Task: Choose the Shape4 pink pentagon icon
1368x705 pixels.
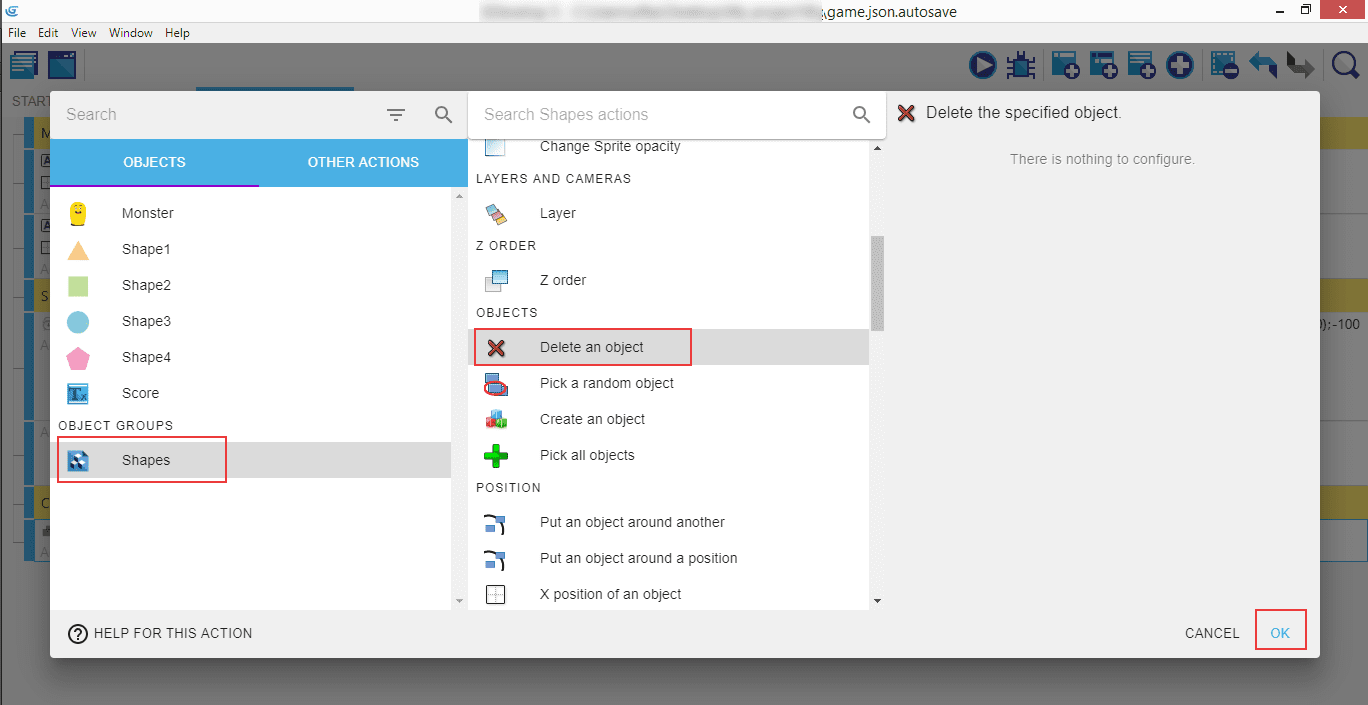Action: (x=78, y=357)
